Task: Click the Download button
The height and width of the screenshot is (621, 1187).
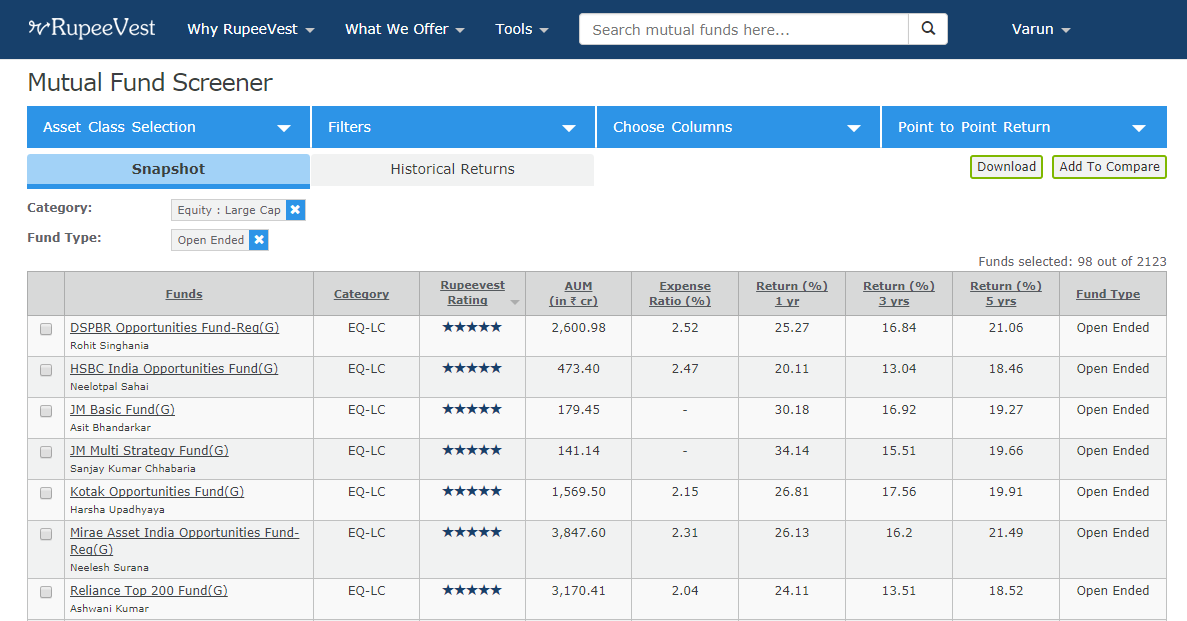Action: [1006, 167]
